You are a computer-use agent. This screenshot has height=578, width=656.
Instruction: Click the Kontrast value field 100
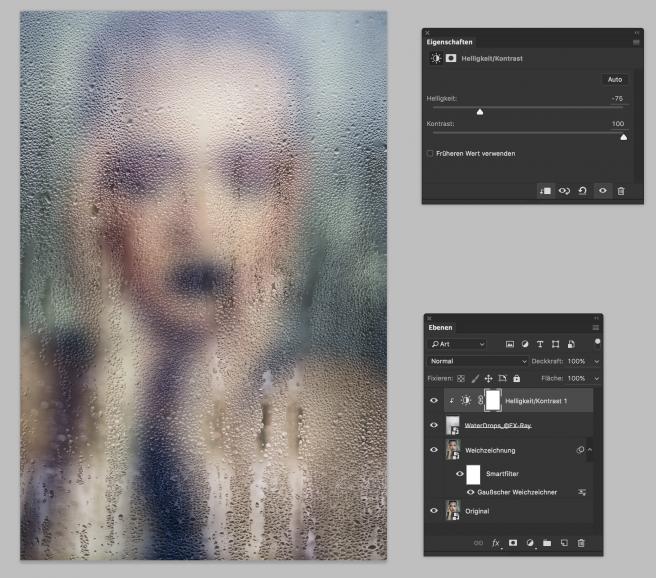click(618, 124)
